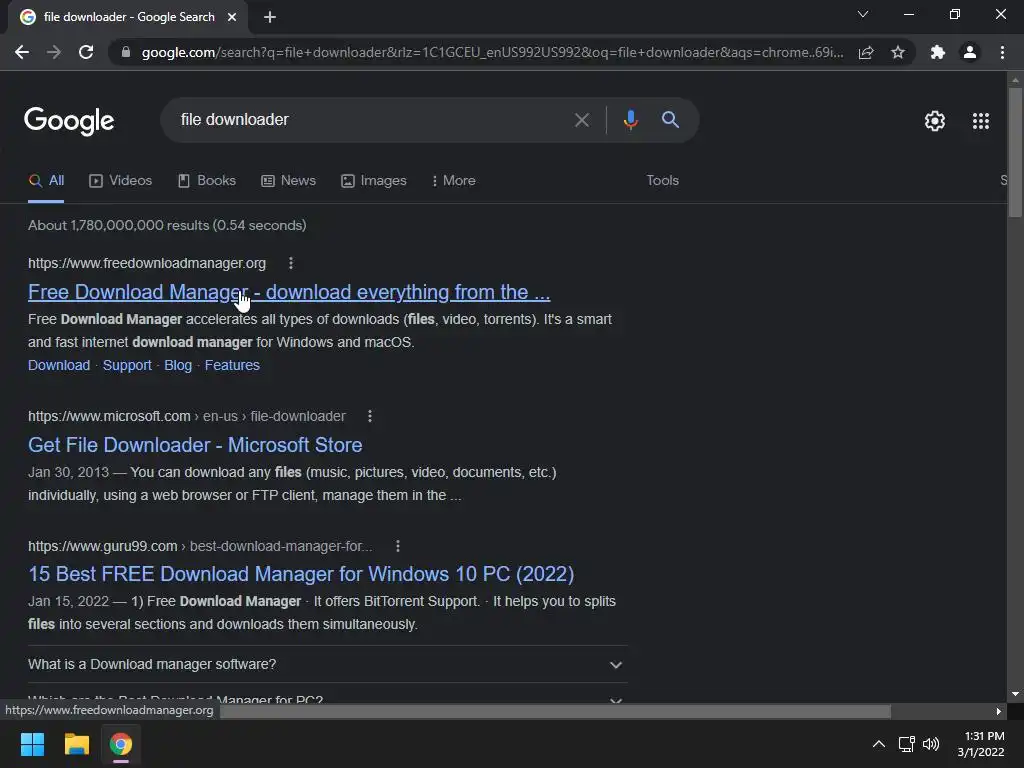Expand What is a Download manager software question
The width and height of the screenshot is (1024, 768).
tap(327, 664)
